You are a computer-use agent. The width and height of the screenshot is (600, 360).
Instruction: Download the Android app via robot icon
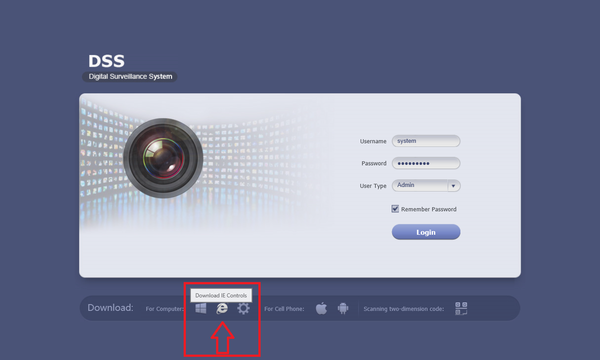coord(343,308)
